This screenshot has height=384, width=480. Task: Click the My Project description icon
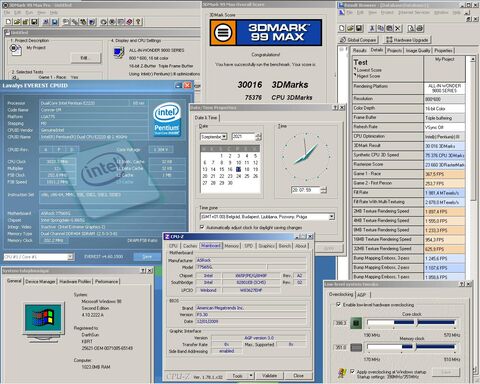[15, 50]
